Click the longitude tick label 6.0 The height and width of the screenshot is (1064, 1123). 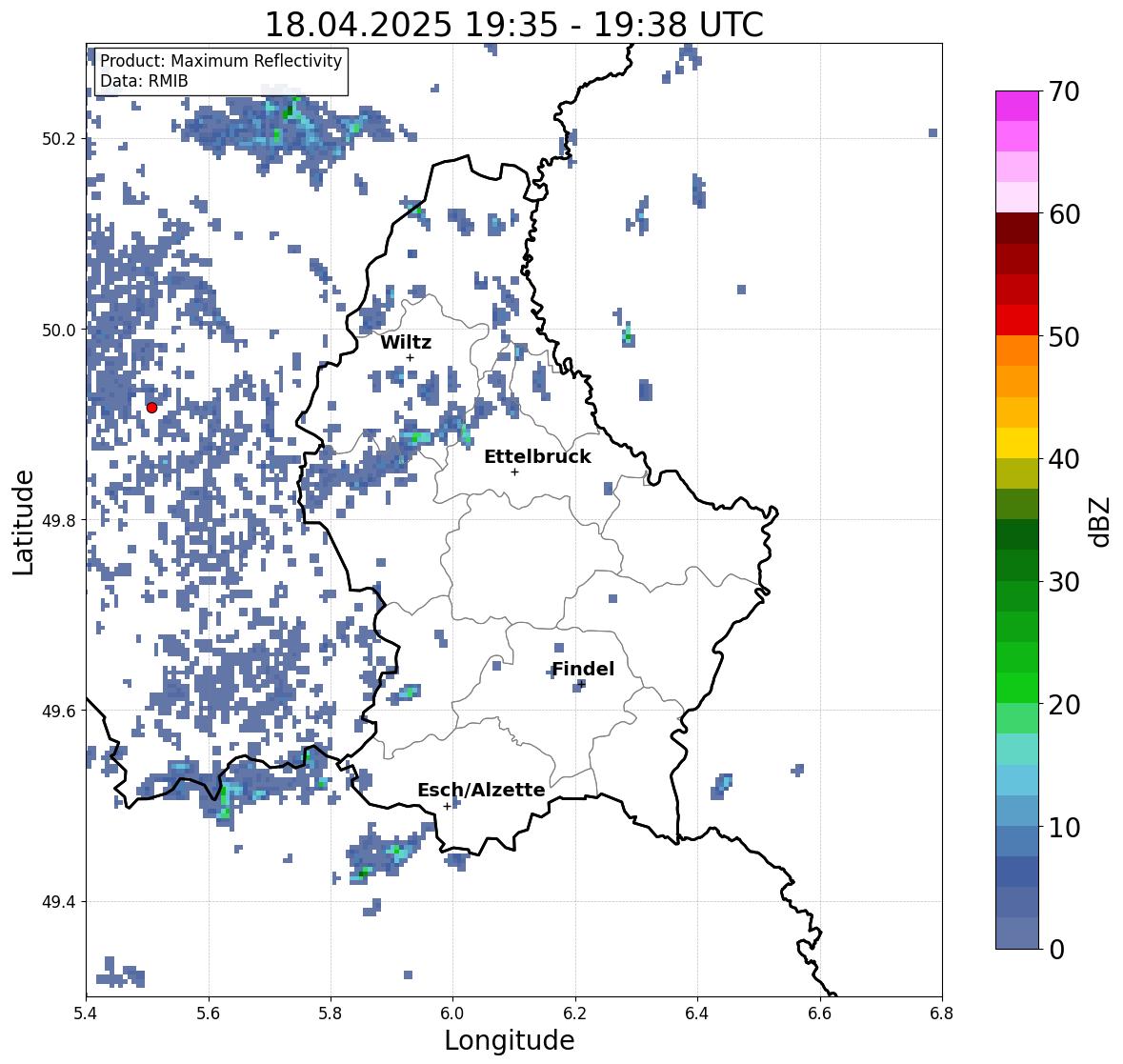coord(452,1013)
